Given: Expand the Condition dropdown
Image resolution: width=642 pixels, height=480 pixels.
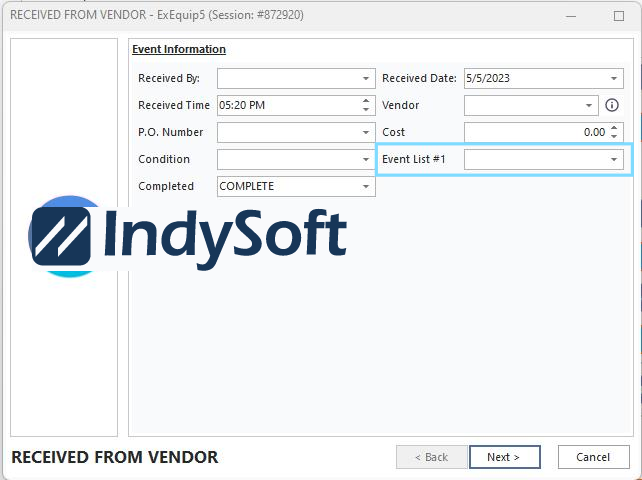Looking at the screenshot, I should point(366,159).
